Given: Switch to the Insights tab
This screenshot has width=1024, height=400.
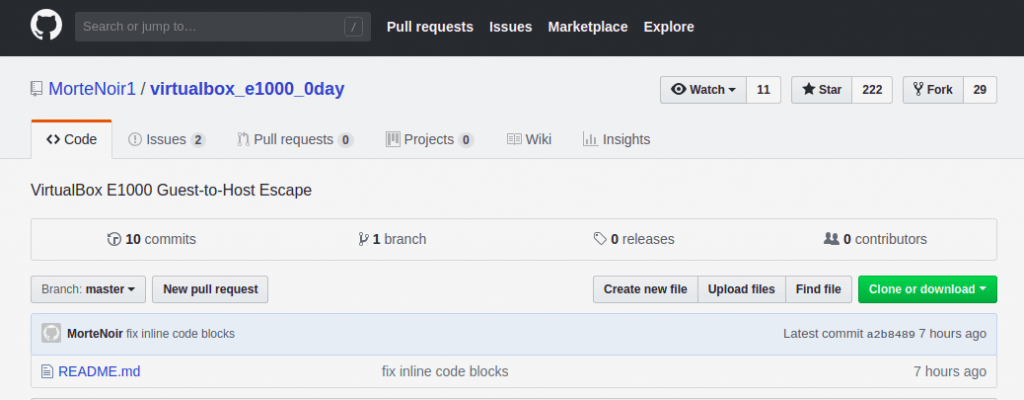Looking at the screenshot, I should [x=616, y=139].
